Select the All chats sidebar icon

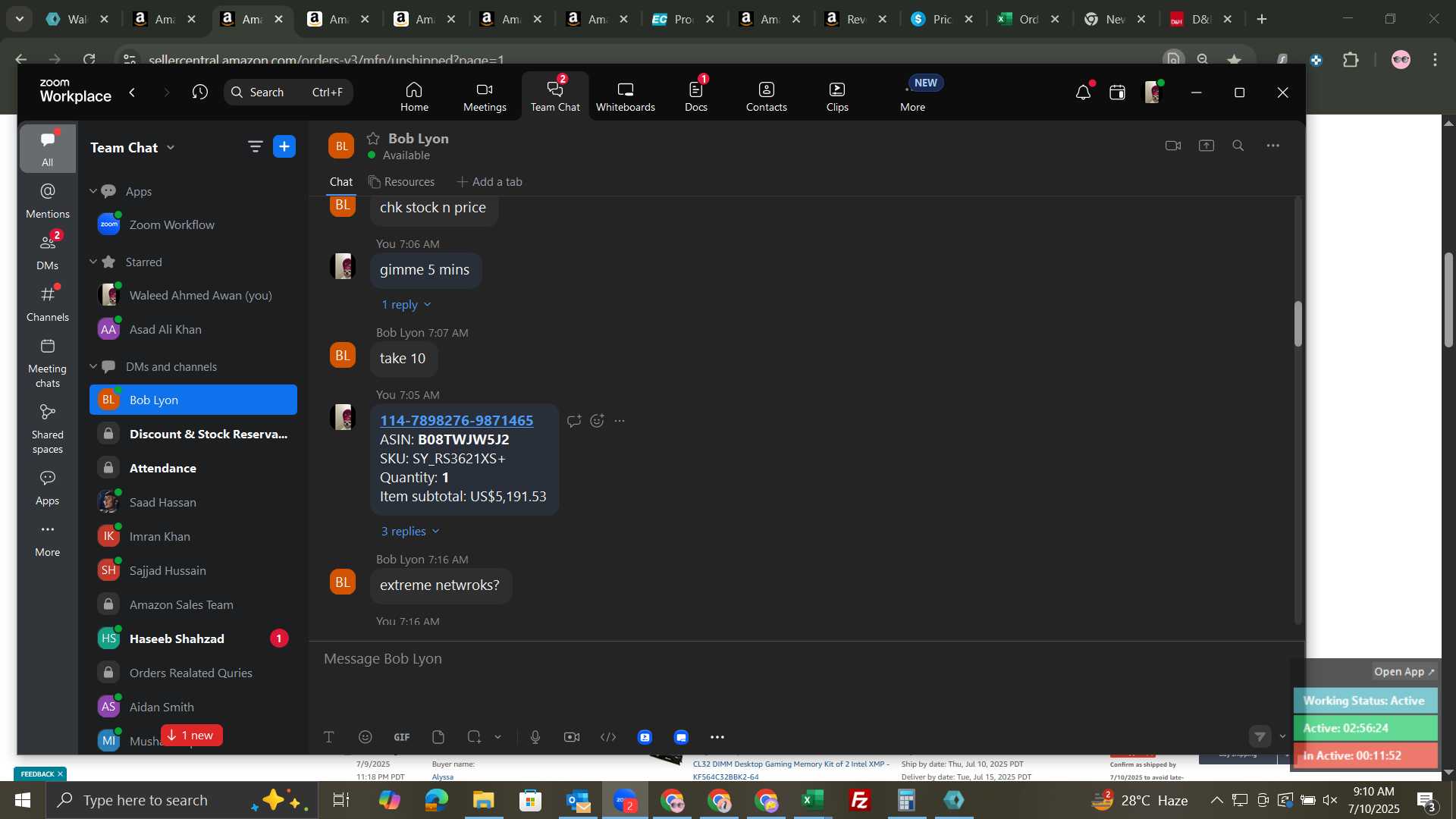click(x=47, y=149)
